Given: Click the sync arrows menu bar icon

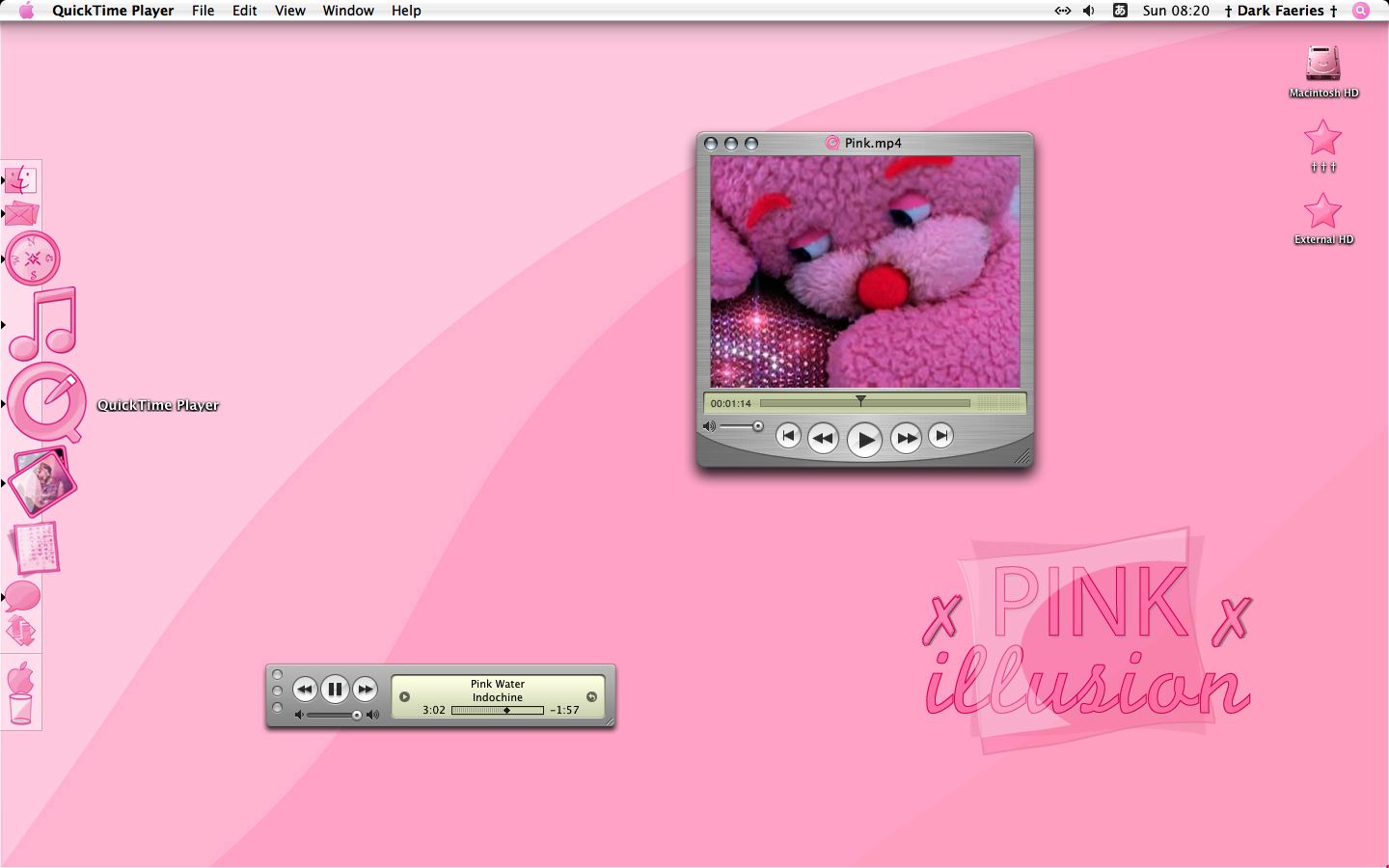Looking at the screenshot, I should 1062,11.
